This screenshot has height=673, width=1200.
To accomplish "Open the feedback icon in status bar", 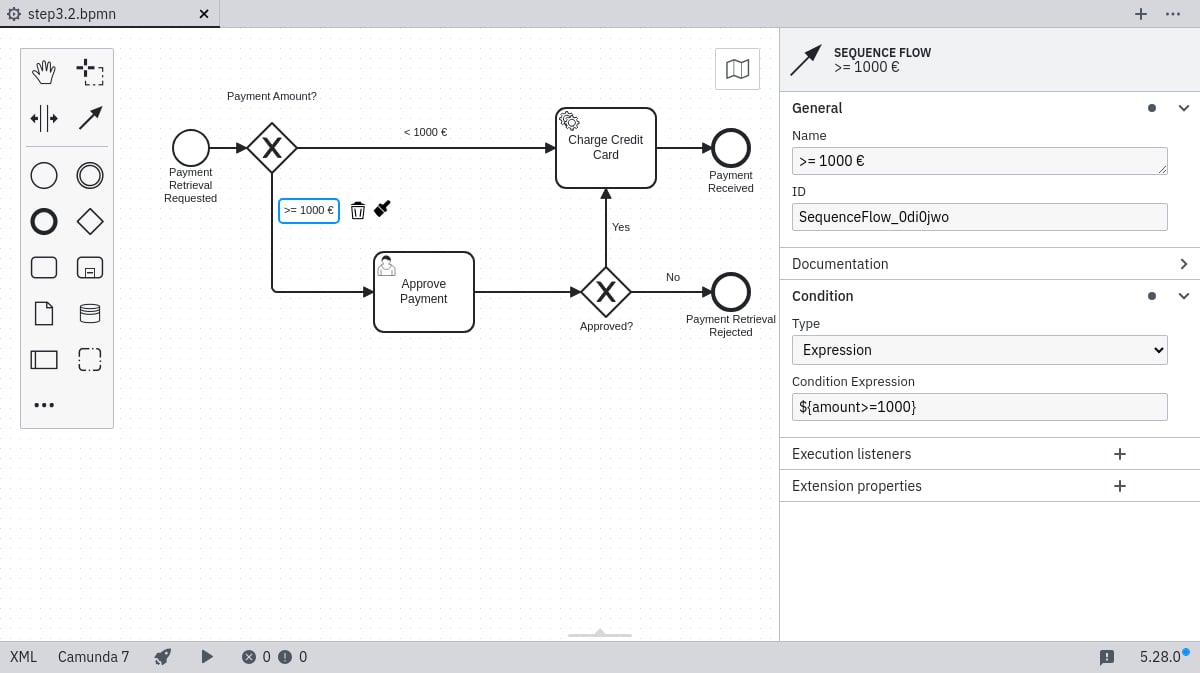I will (1107, 657).
